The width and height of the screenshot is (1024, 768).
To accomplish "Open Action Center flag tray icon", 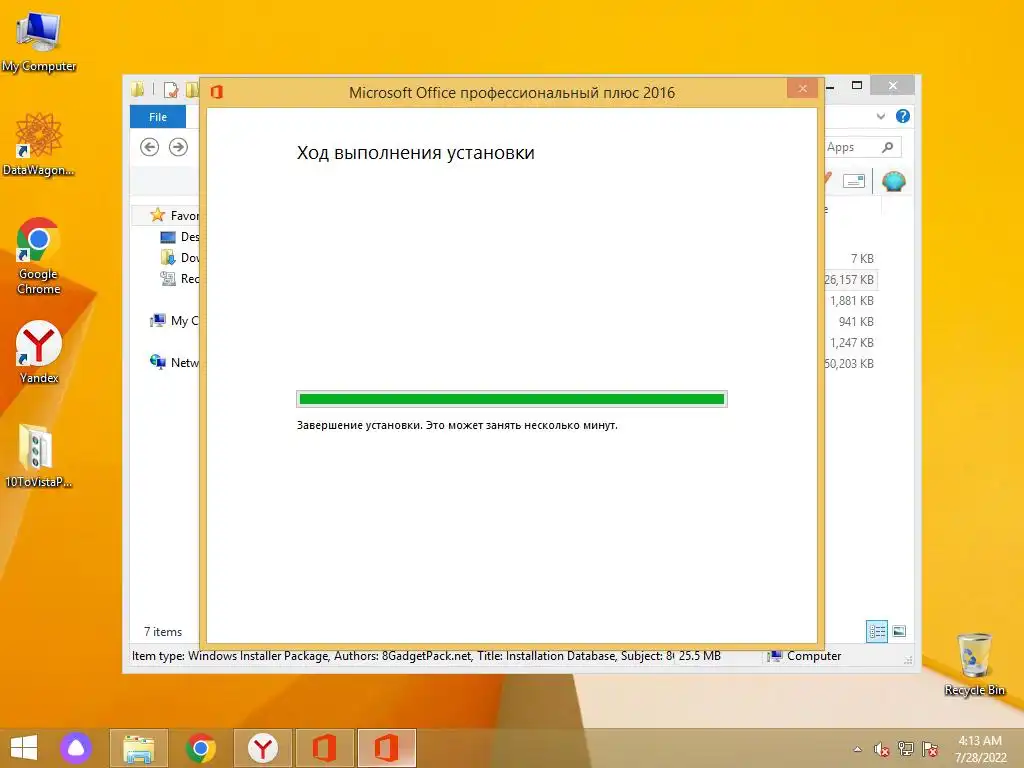I will (930, 749).
